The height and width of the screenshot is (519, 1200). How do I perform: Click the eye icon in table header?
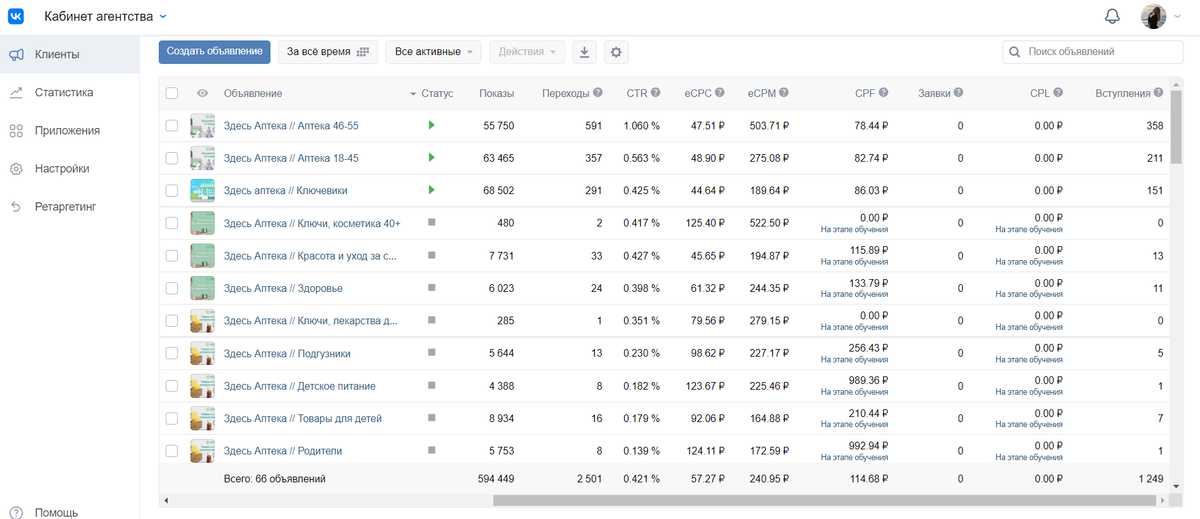pos(203,93)
